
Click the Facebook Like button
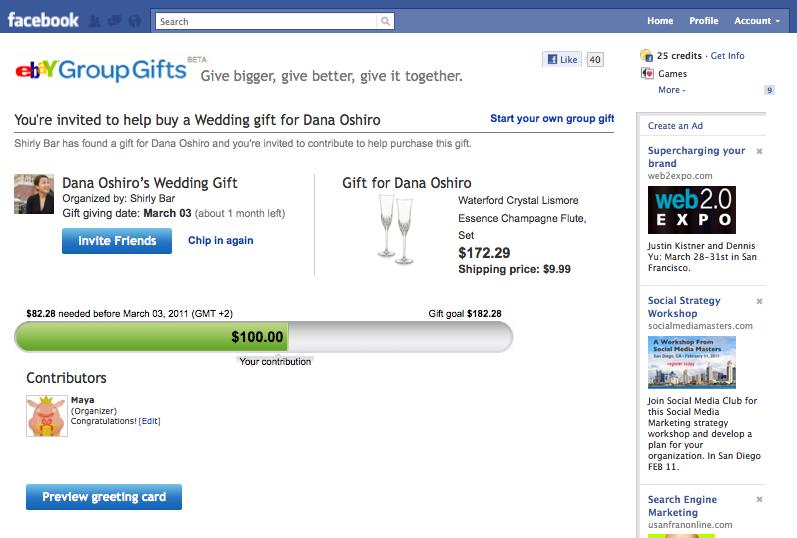click(x=562, y=60)
